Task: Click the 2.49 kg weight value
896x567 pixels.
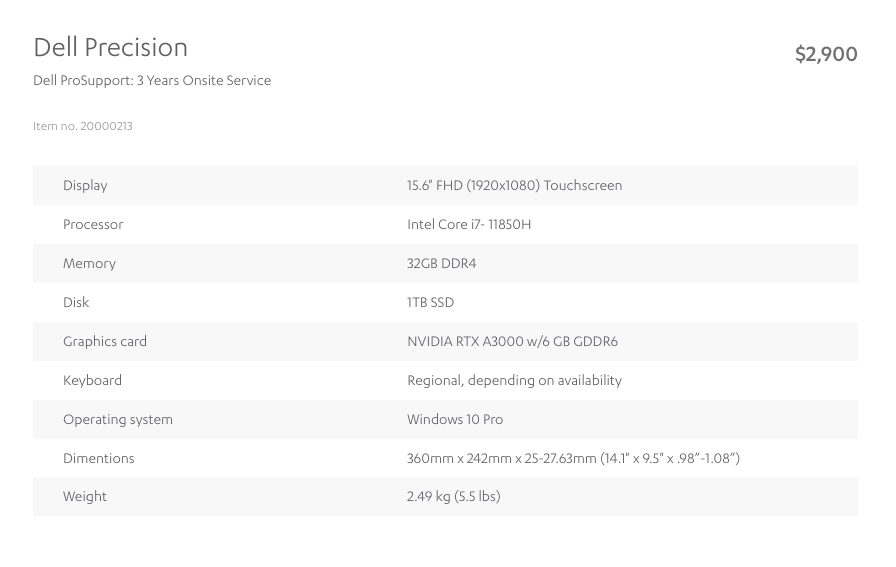Action: point(453,497)
